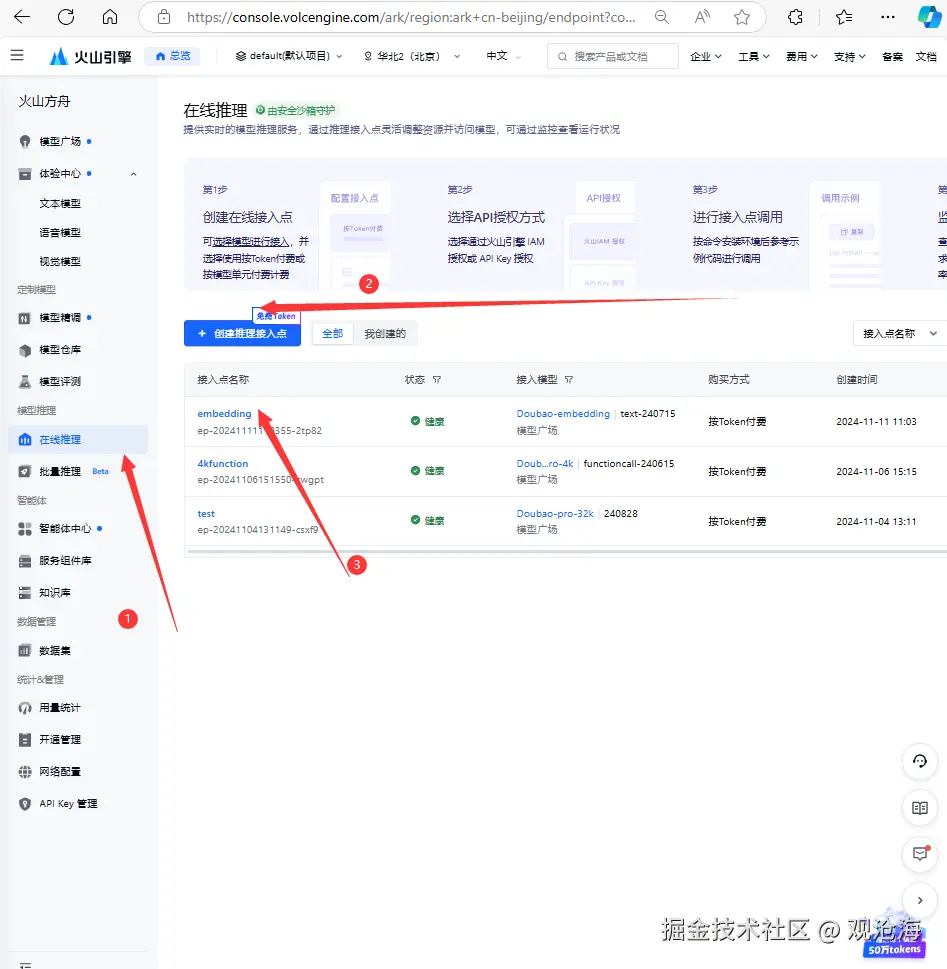Focus the 搜索产品或文档 search field
Image resolution: width=947 pixels, height=969 pixels.
pos(613,56)
